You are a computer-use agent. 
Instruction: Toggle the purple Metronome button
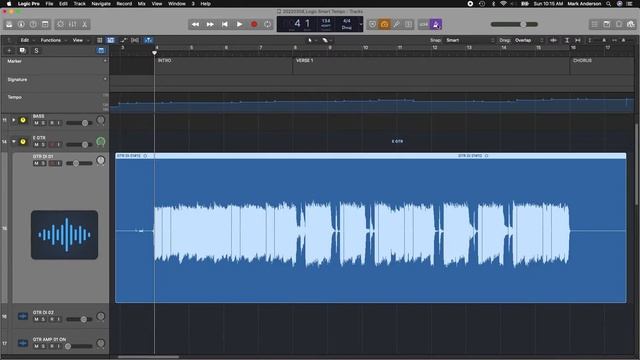point(436,24)
